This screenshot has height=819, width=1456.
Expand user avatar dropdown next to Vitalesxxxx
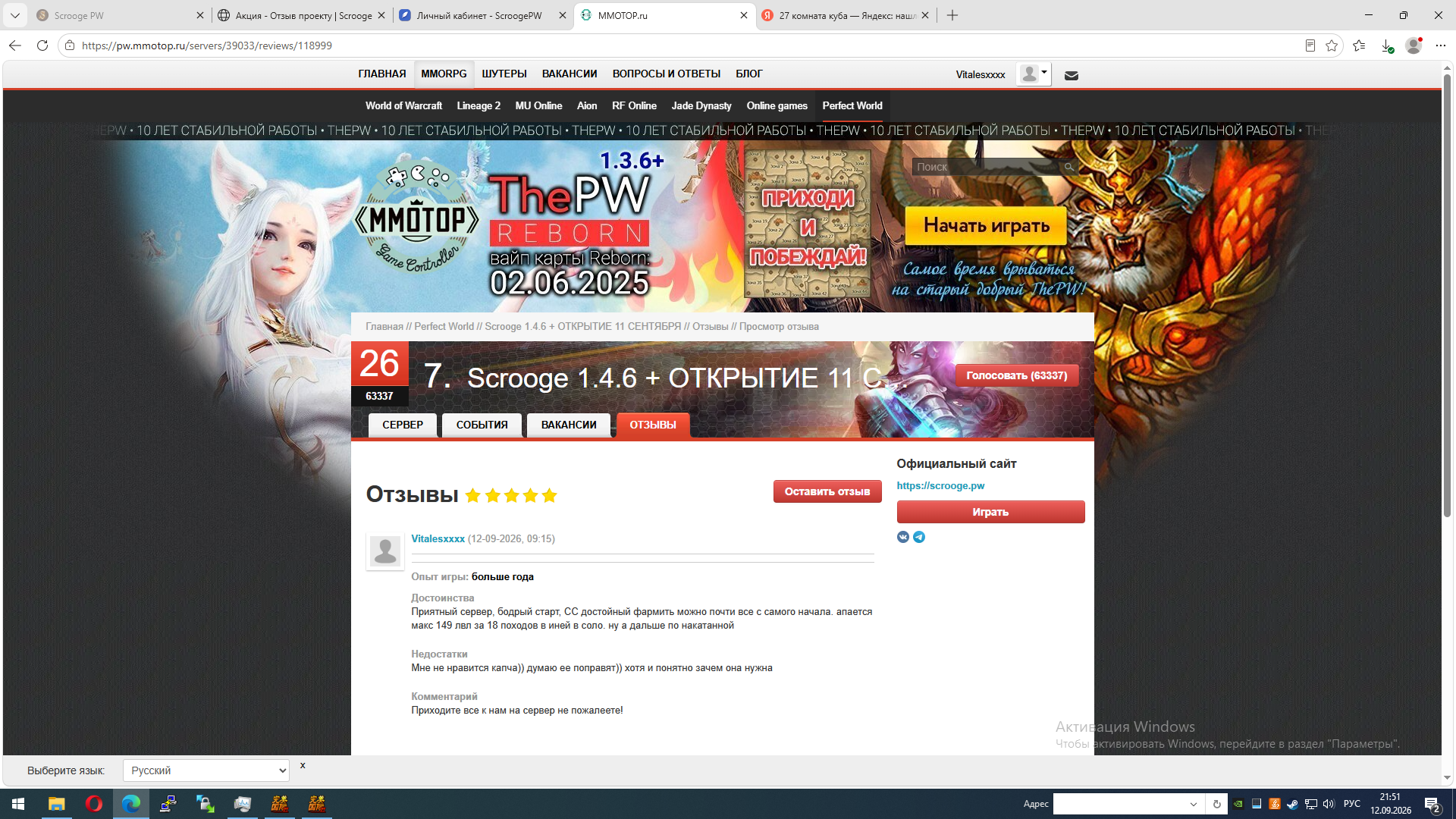[1034, 74]
